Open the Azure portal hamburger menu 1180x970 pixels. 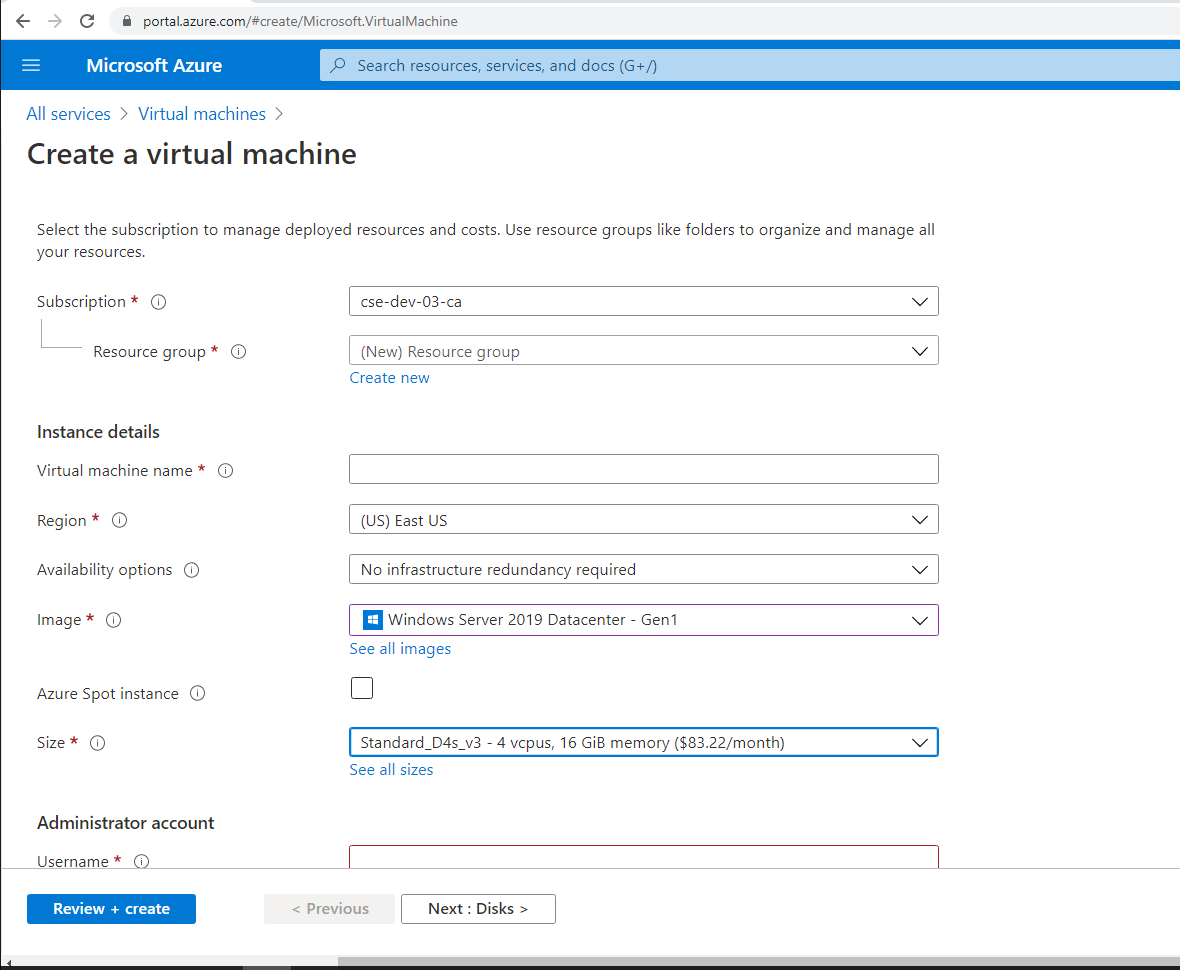click(x=31, y=65)
